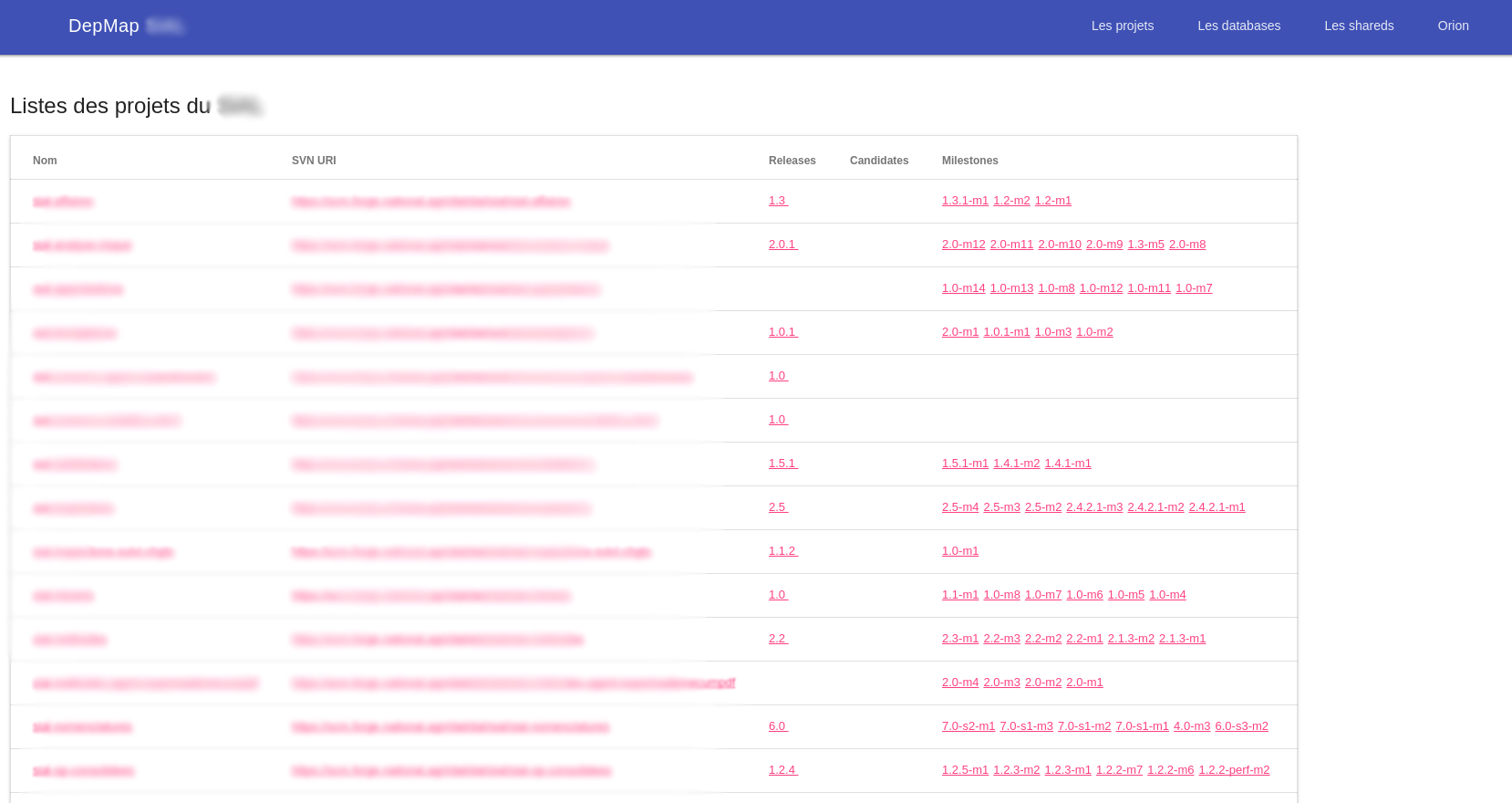Viewport: 1512px width, 803px height.
Task: Select milestone 2.4.2.1-m3
Action: (x=1093, y=507)
